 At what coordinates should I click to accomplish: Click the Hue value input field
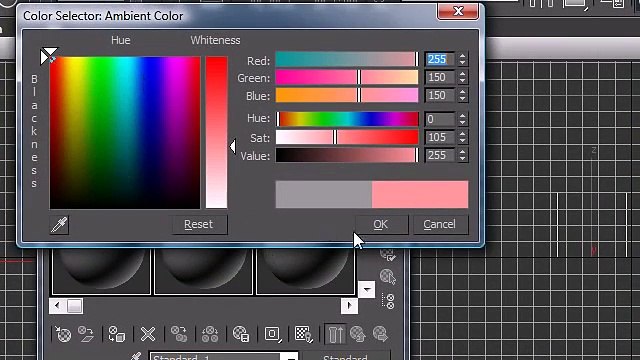(x=440, y=119)
